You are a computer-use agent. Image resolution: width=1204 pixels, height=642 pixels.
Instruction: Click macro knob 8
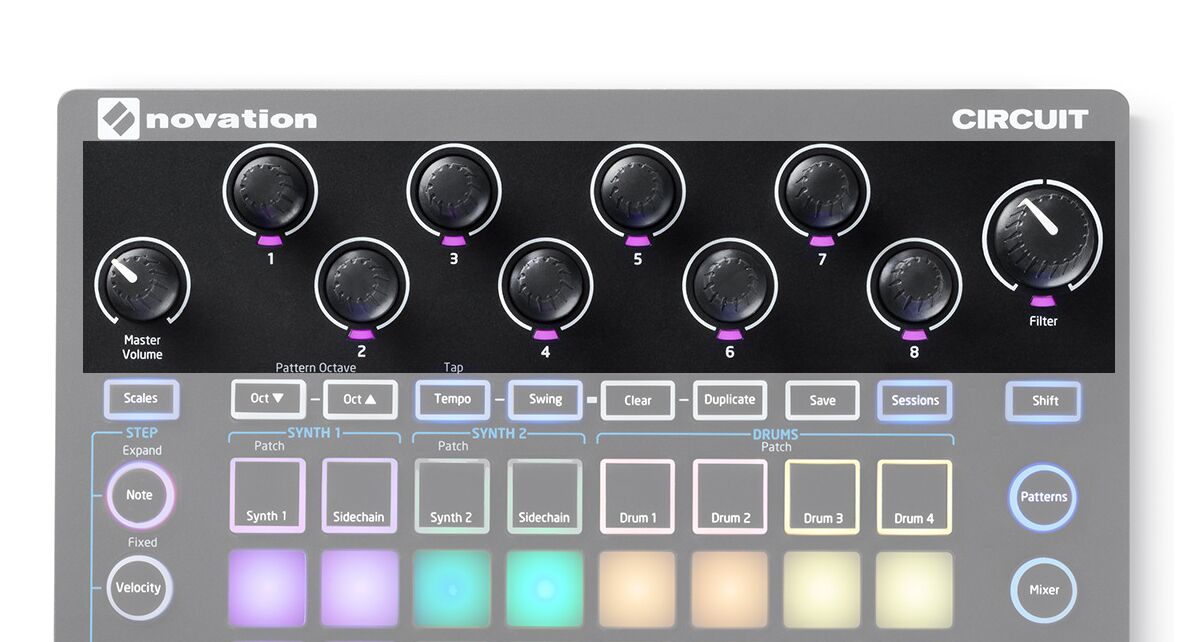(914, 284)
